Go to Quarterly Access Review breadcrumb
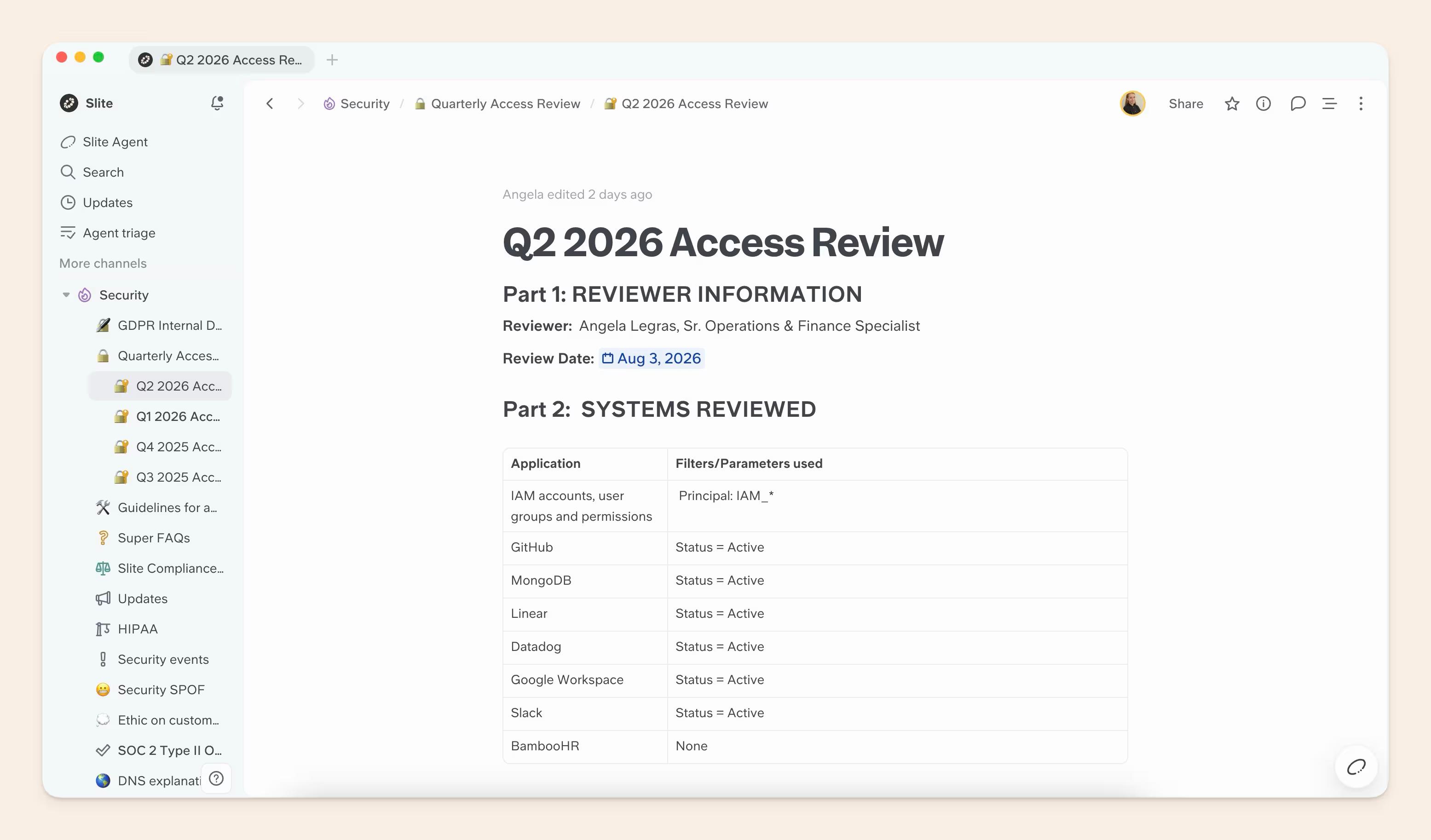This screenshot has height=840, width=1431. [x=497, y=104]
